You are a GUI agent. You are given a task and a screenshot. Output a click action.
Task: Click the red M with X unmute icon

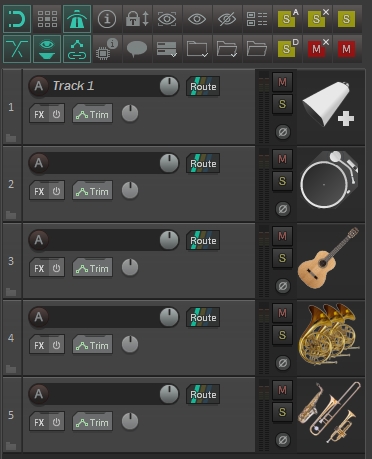coord(317,49)
